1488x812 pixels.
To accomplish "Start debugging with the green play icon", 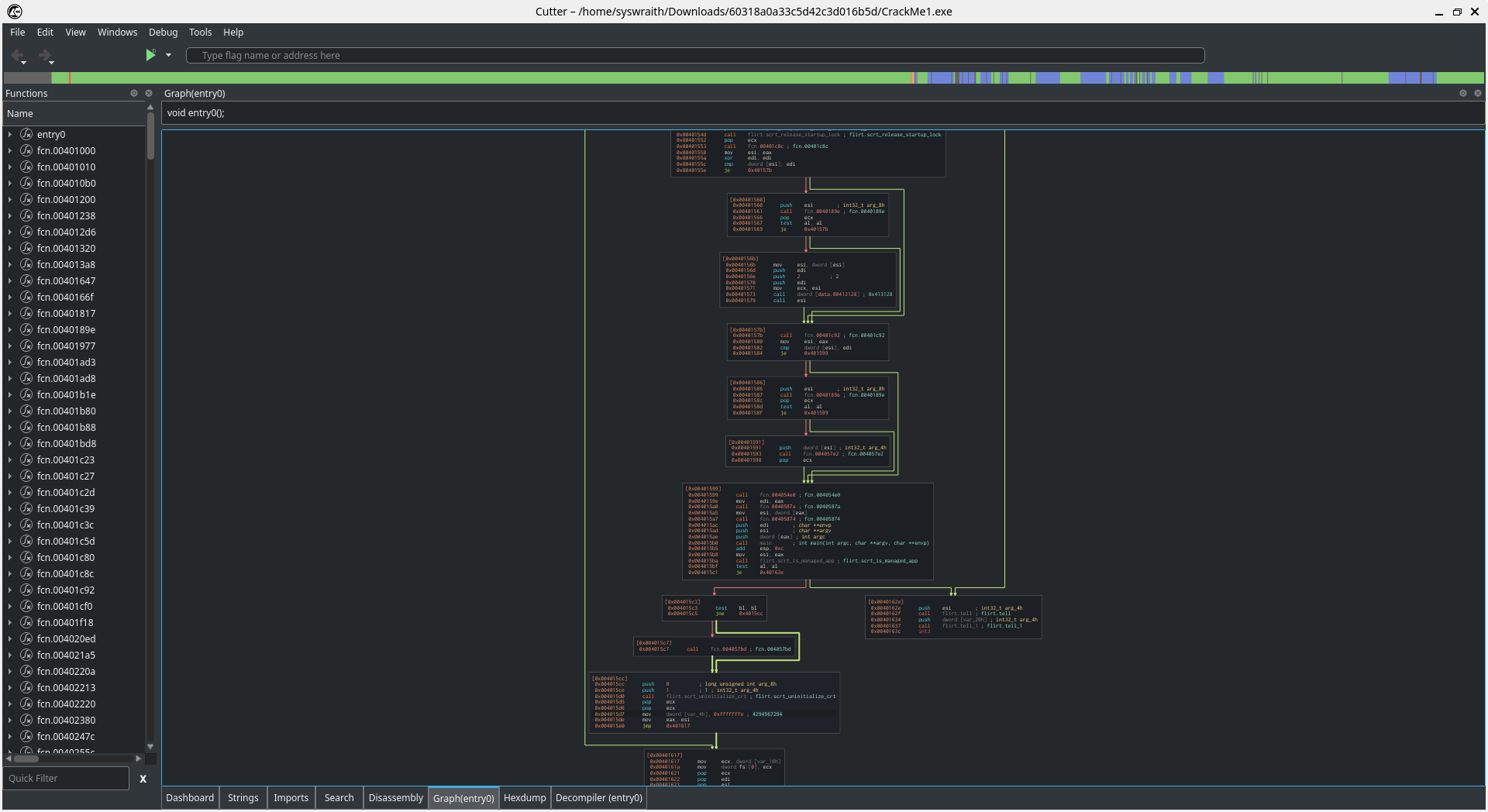I will pos(150,55).
